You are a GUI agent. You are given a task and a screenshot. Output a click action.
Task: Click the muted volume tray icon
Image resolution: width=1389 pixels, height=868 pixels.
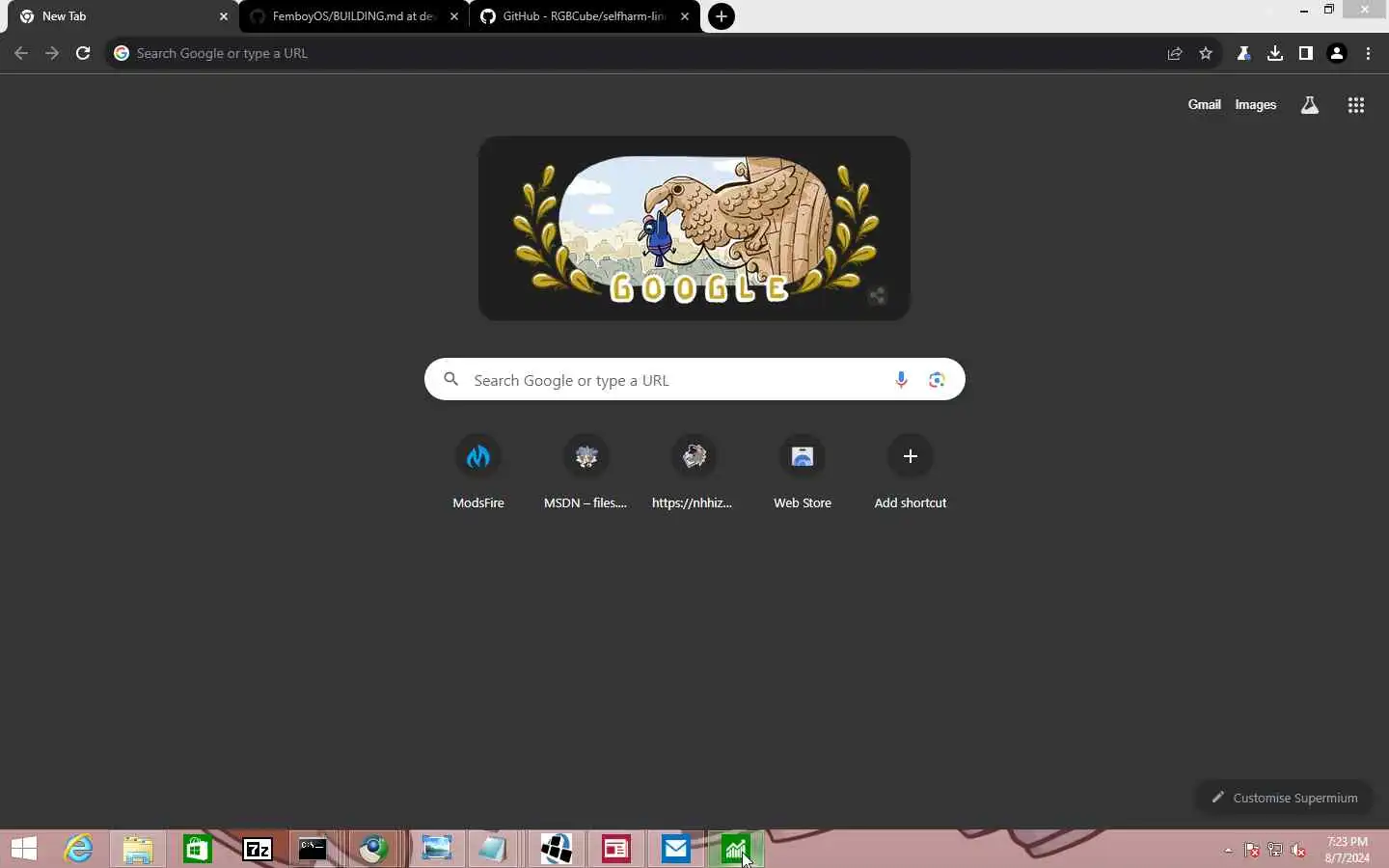coord(1299,850)
